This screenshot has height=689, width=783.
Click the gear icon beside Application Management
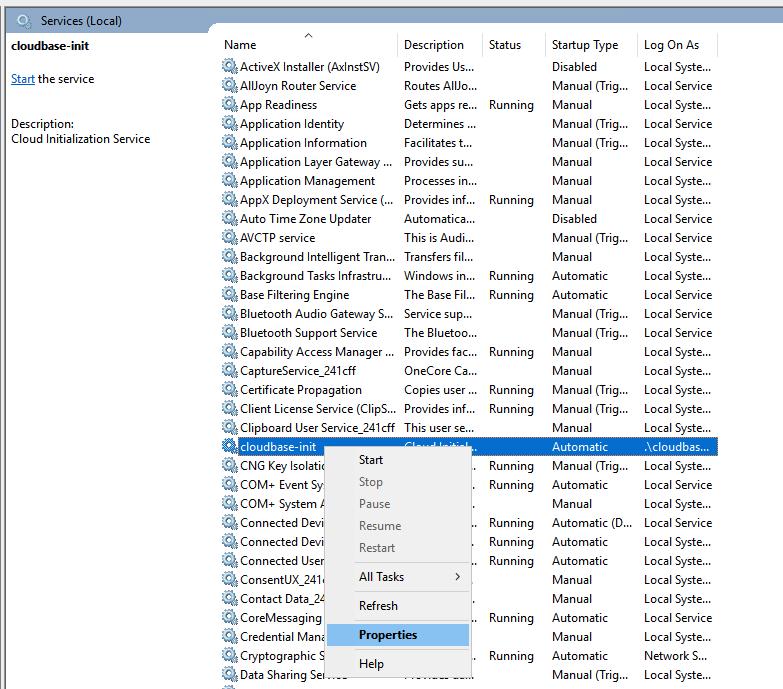230,180
